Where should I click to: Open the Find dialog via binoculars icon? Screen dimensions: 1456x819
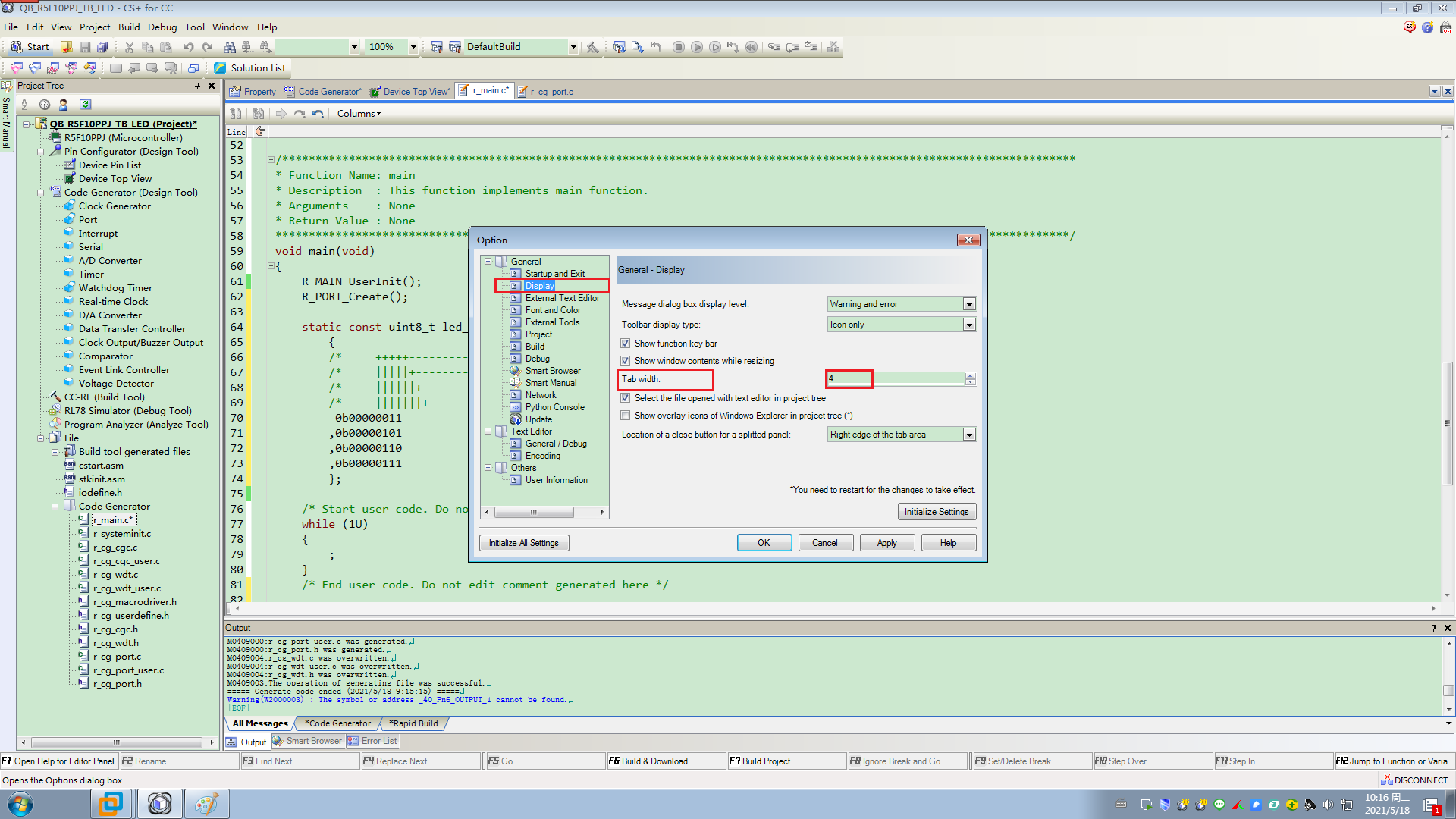click(230, 46)
